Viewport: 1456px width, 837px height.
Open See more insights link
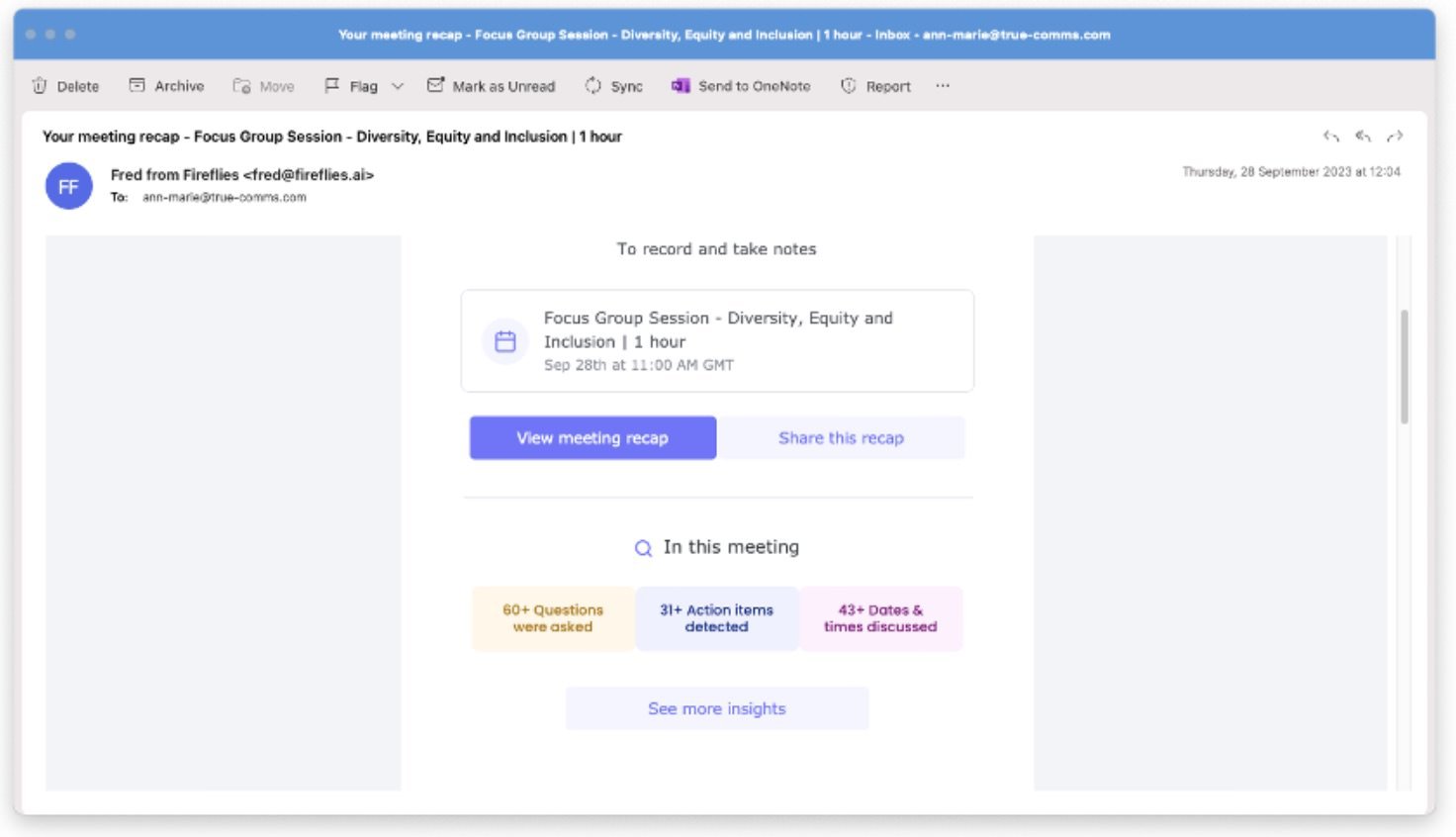click(717, 708)
